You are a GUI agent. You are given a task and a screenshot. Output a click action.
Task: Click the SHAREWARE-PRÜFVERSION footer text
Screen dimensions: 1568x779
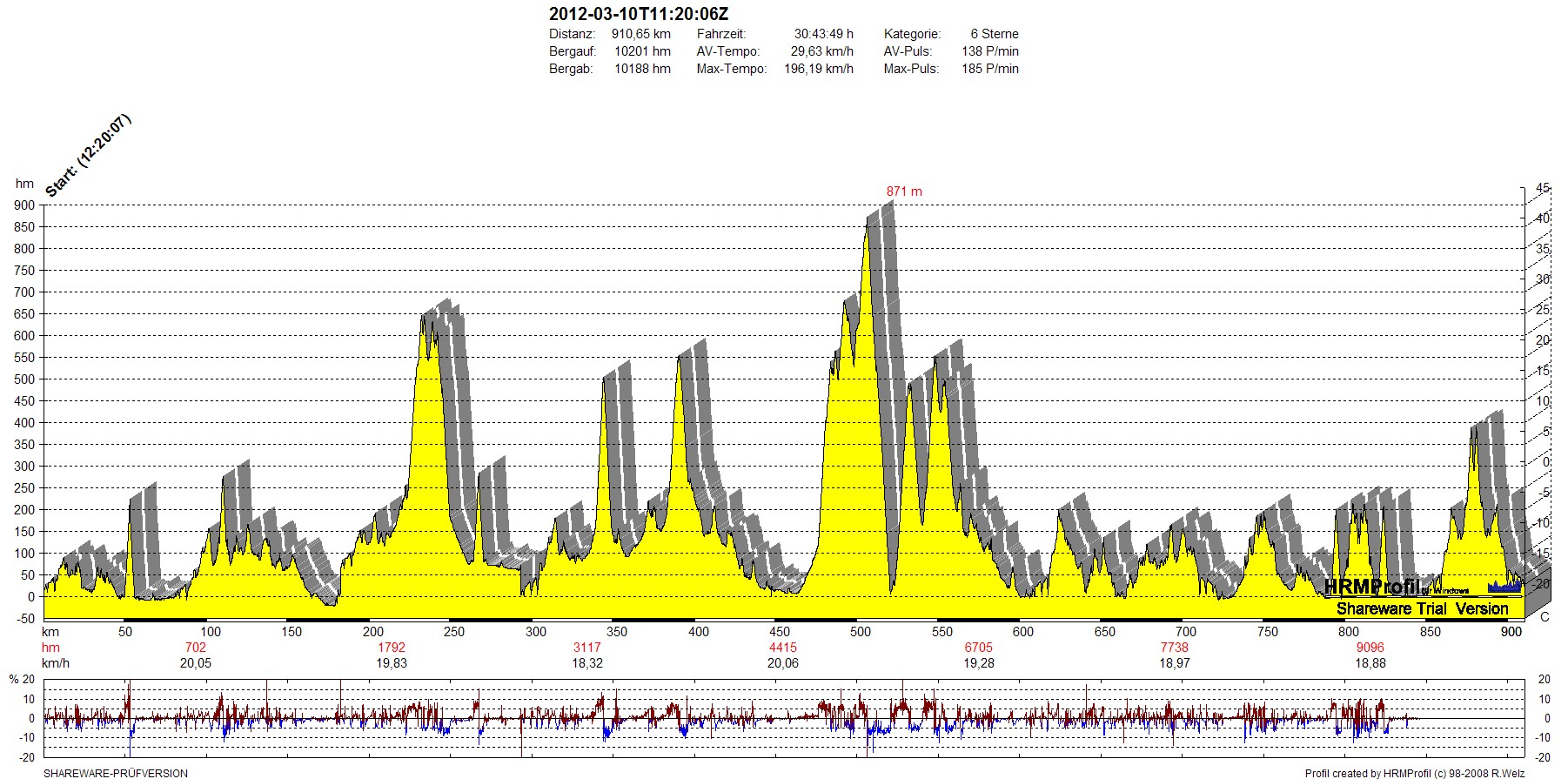pos(116,773)
